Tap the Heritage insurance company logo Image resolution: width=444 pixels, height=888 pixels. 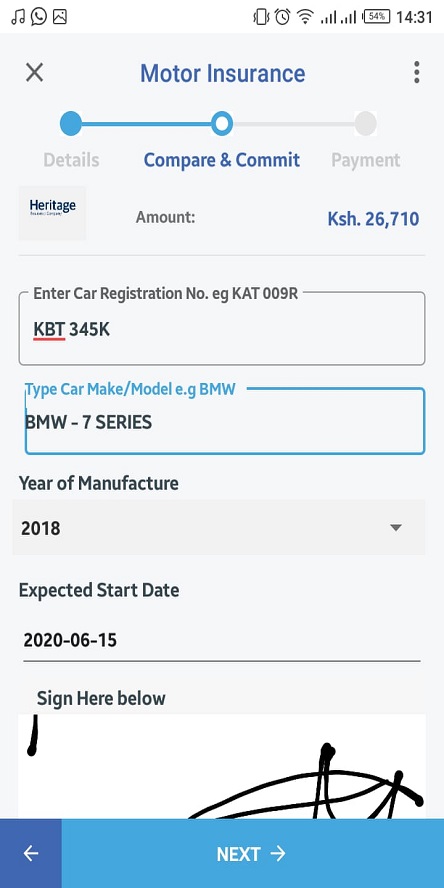tap(52, 214)
